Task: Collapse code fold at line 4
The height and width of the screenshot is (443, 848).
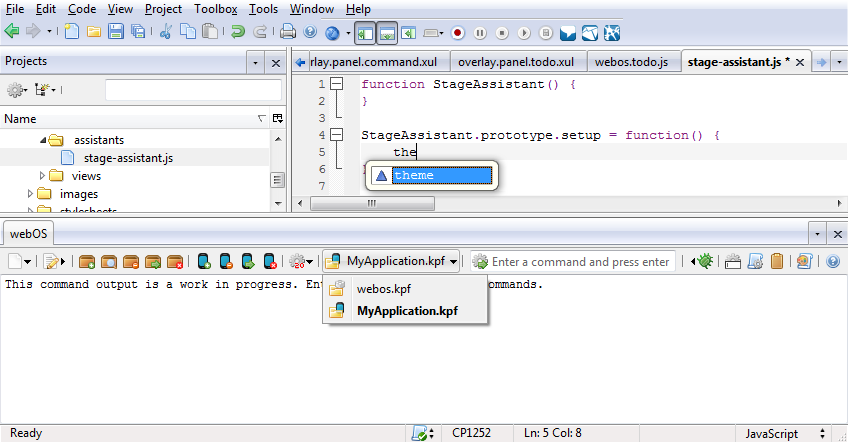Action: click(337, 134)
